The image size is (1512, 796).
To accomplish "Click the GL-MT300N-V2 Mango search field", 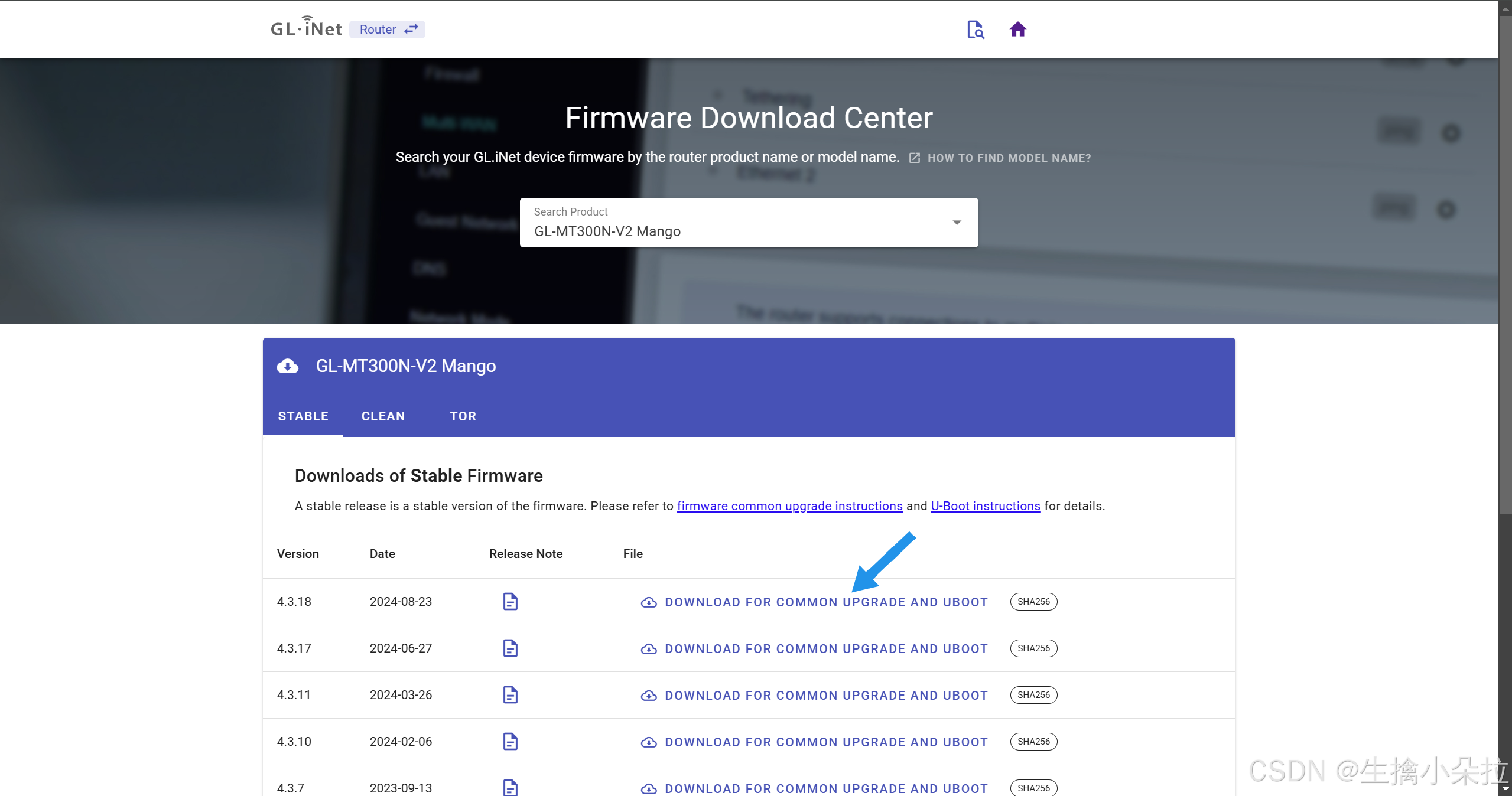I will [x=733, y=231].
